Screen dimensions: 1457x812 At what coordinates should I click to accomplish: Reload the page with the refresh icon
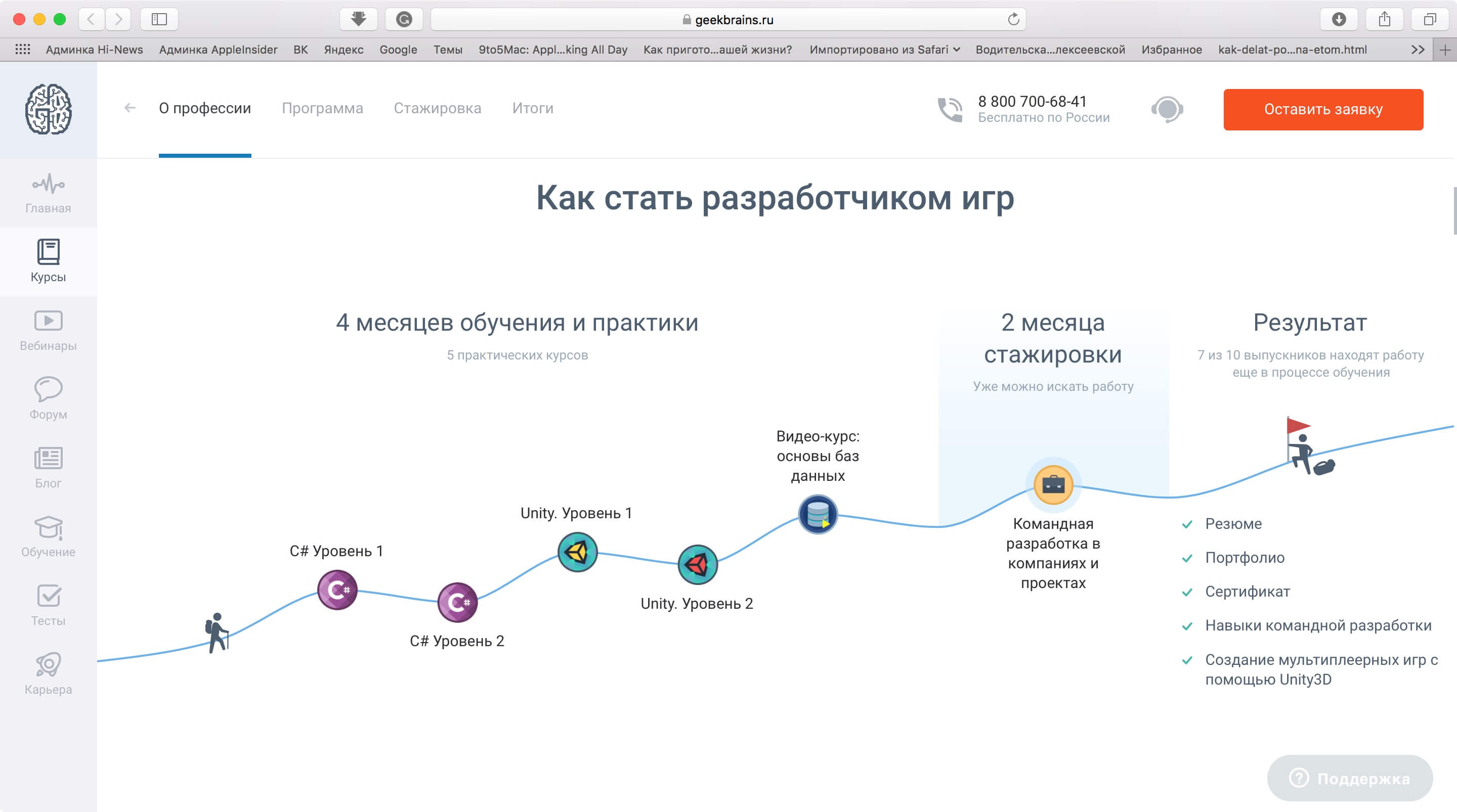[1013, 19]
